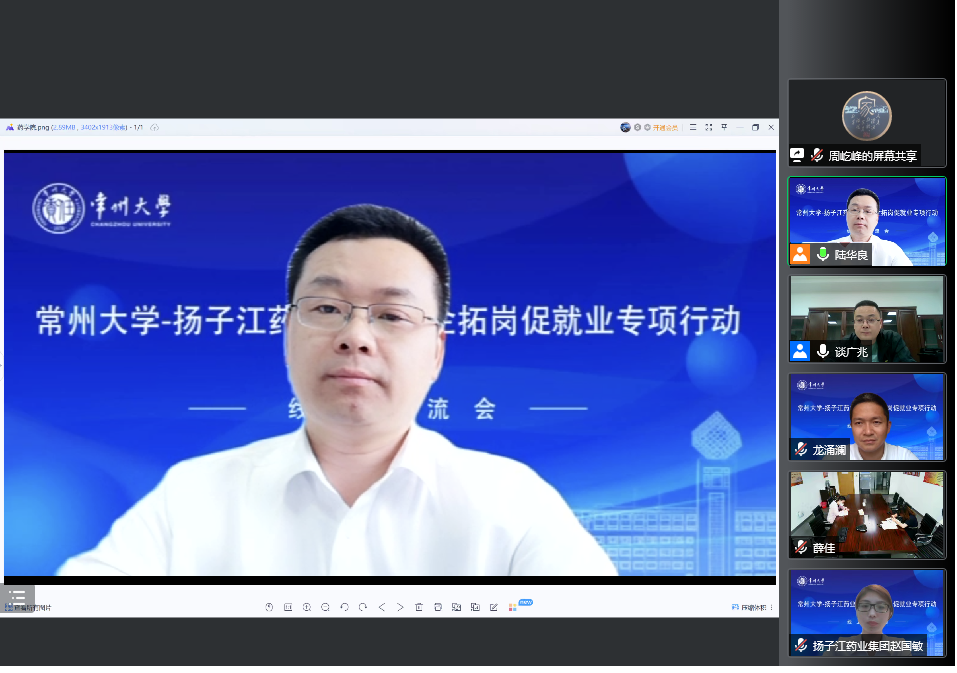Open the image viewer's three-line menu
Screen dimensions: 957x673
pos(692,127)
